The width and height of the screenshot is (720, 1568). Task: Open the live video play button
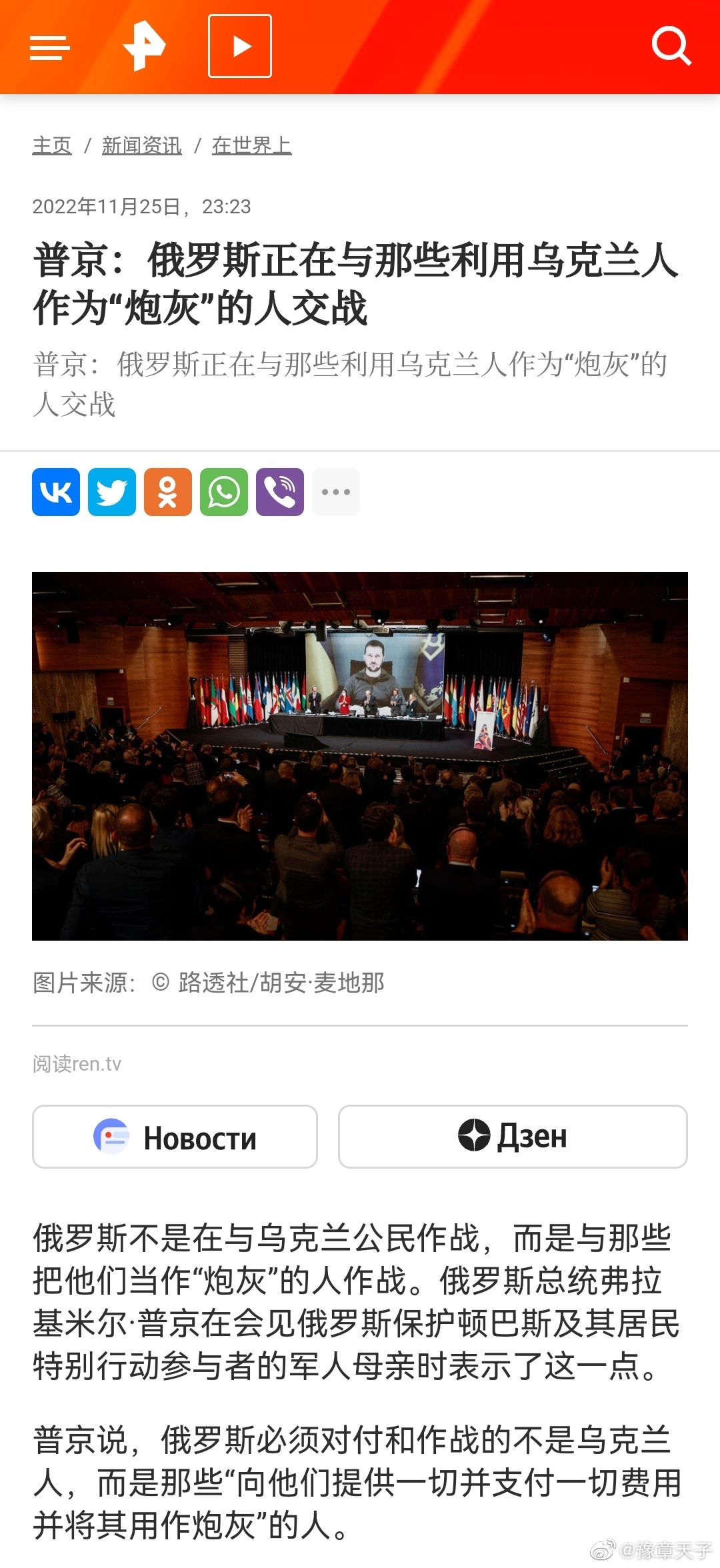(240, 46)
